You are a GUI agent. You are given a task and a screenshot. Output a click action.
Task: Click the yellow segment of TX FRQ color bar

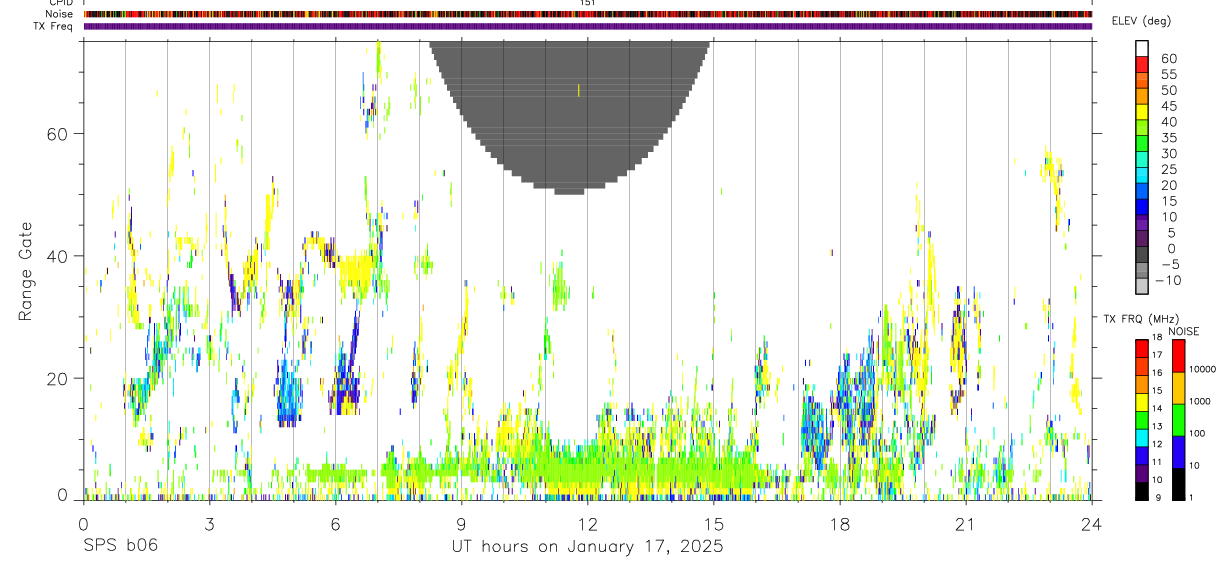1142,402
